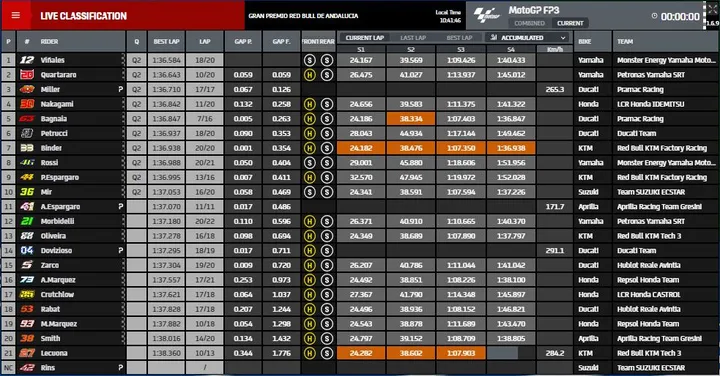Click Rossi's rear tyre S icon
The width and height of the screenshot is (720, 376).
(x=326, y=163)
